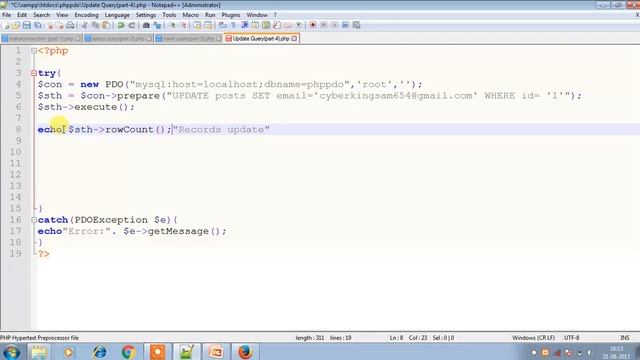This screenshot has height=360, width=640.
Task: Open Internet Explorer from the taskbar
Action: click(99, 351)
